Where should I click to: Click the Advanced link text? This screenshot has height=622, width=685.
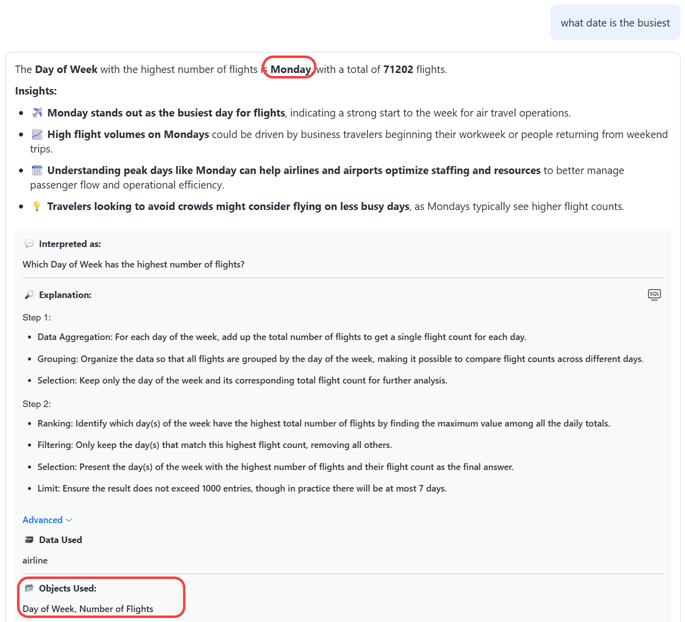pos(43,520)
